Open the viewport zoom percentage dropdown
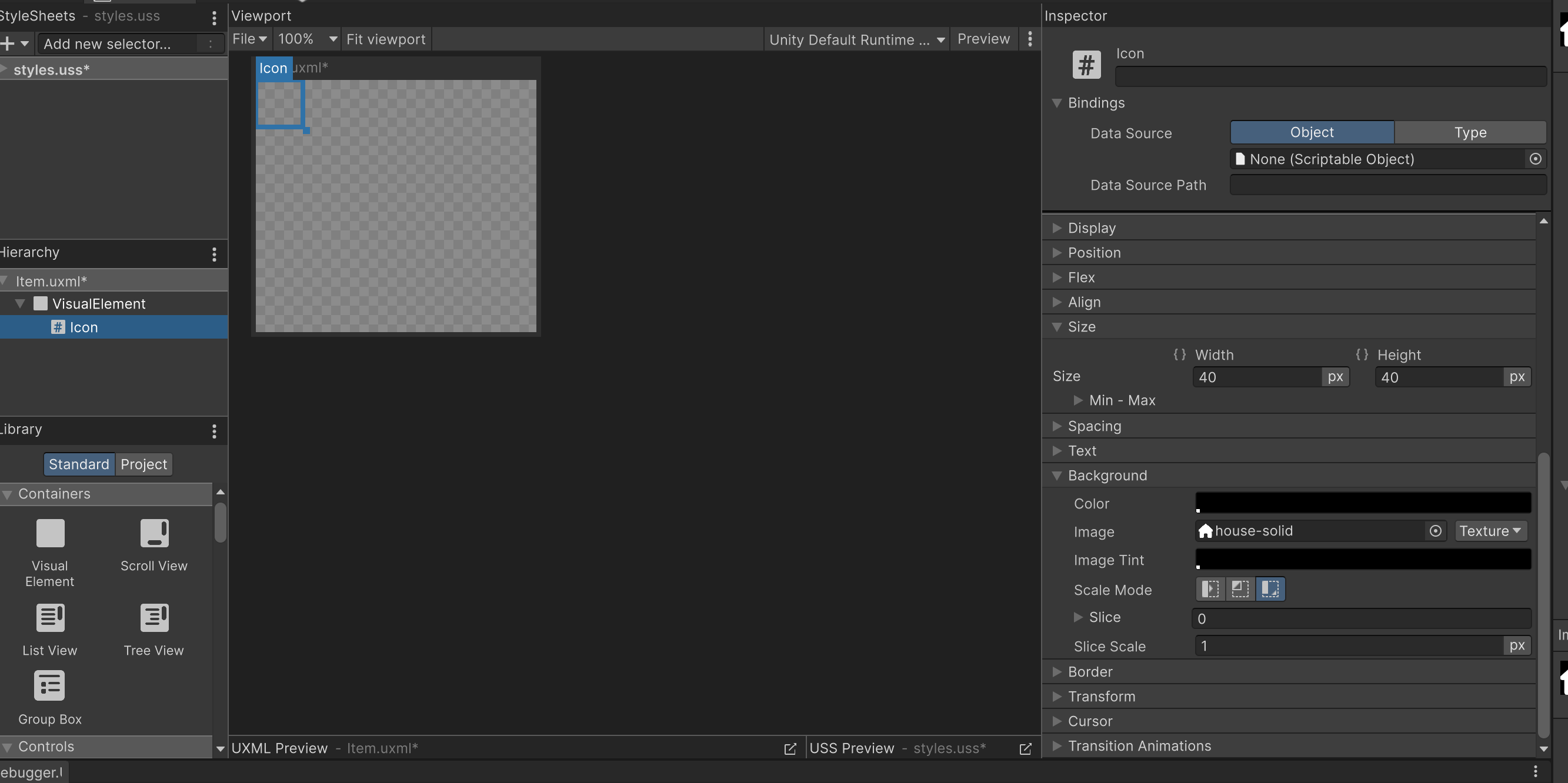 (x=306, y=39)
